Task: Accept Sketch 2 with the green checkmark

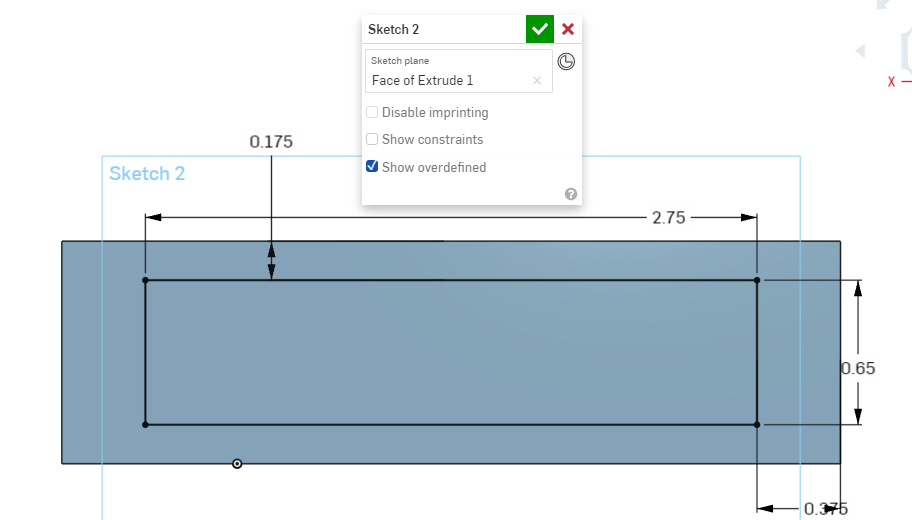Action: 540,29
